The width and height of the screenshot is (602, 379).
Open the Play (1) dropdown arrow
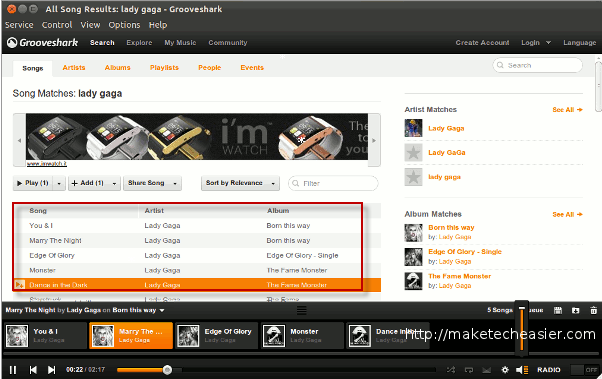point(59,184)
